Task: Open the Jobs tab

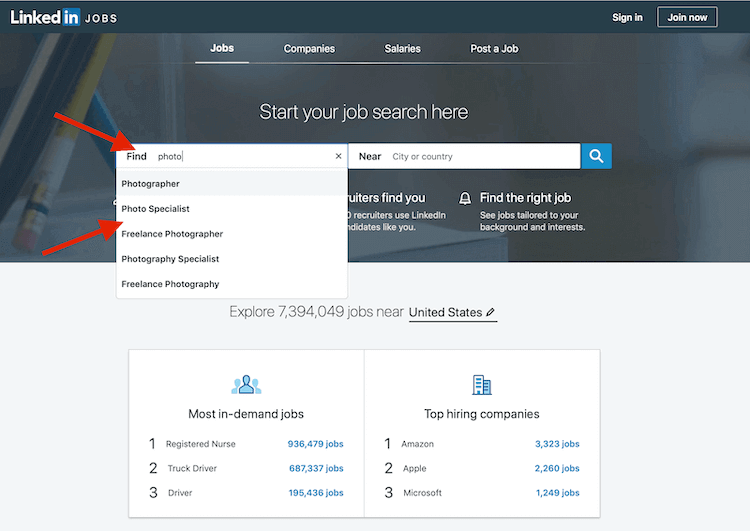Action: (x=222, y=49)
